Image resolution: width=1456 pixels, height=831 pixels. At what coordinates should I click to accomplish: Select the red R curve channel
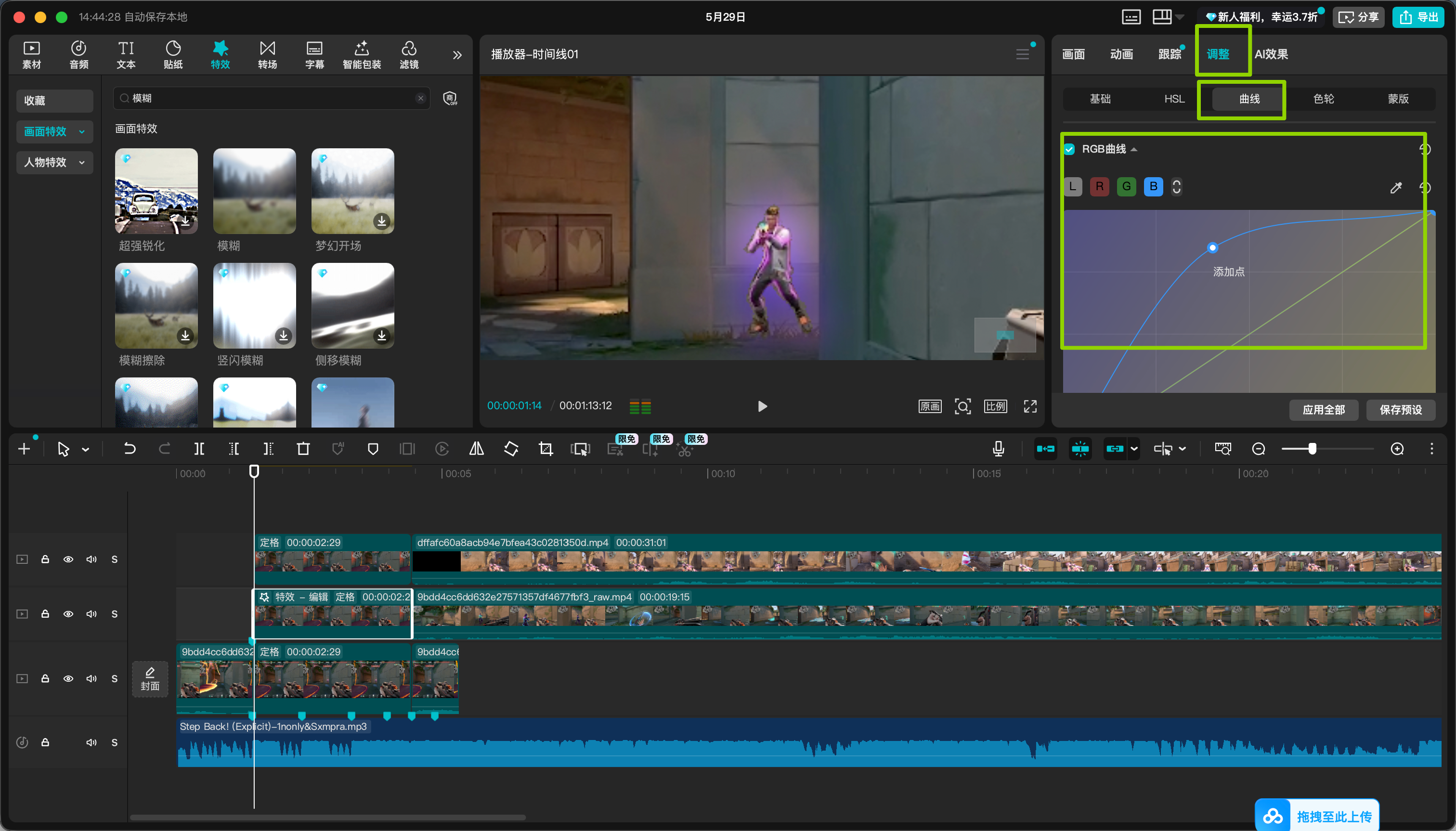point(1099,187)
